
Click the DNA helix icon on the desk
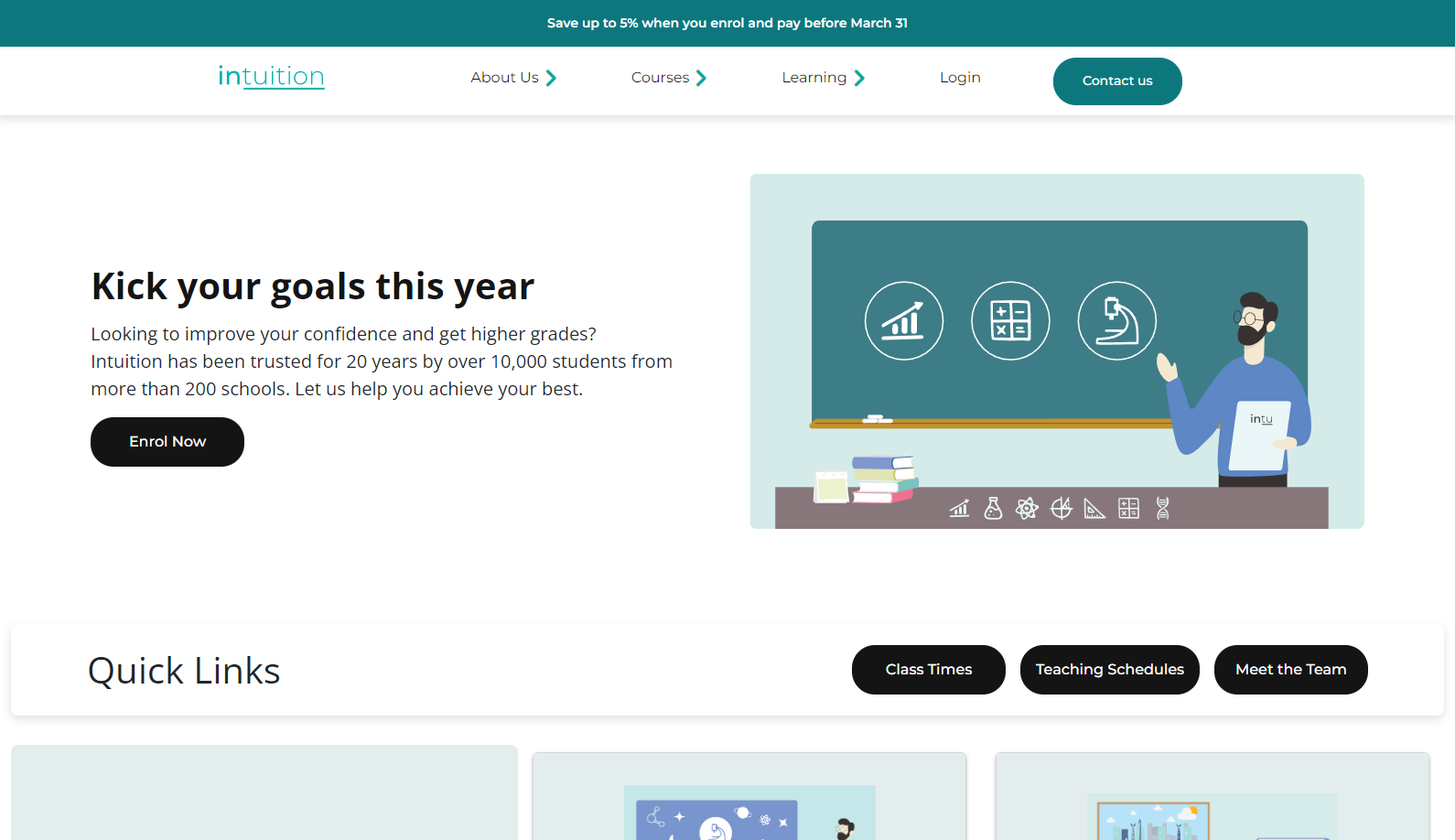click(x=1162, y=508)
